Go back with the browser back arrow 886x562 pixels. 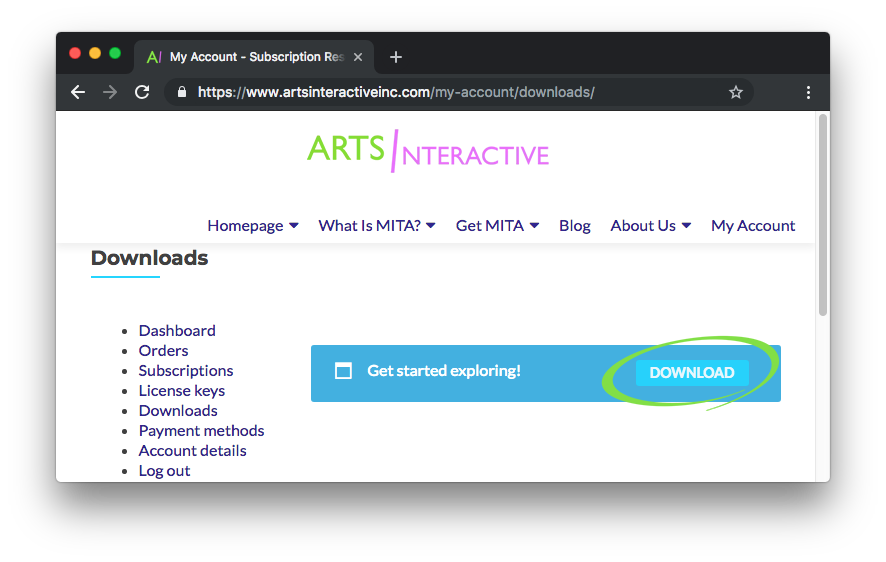(x=78, y=92)
